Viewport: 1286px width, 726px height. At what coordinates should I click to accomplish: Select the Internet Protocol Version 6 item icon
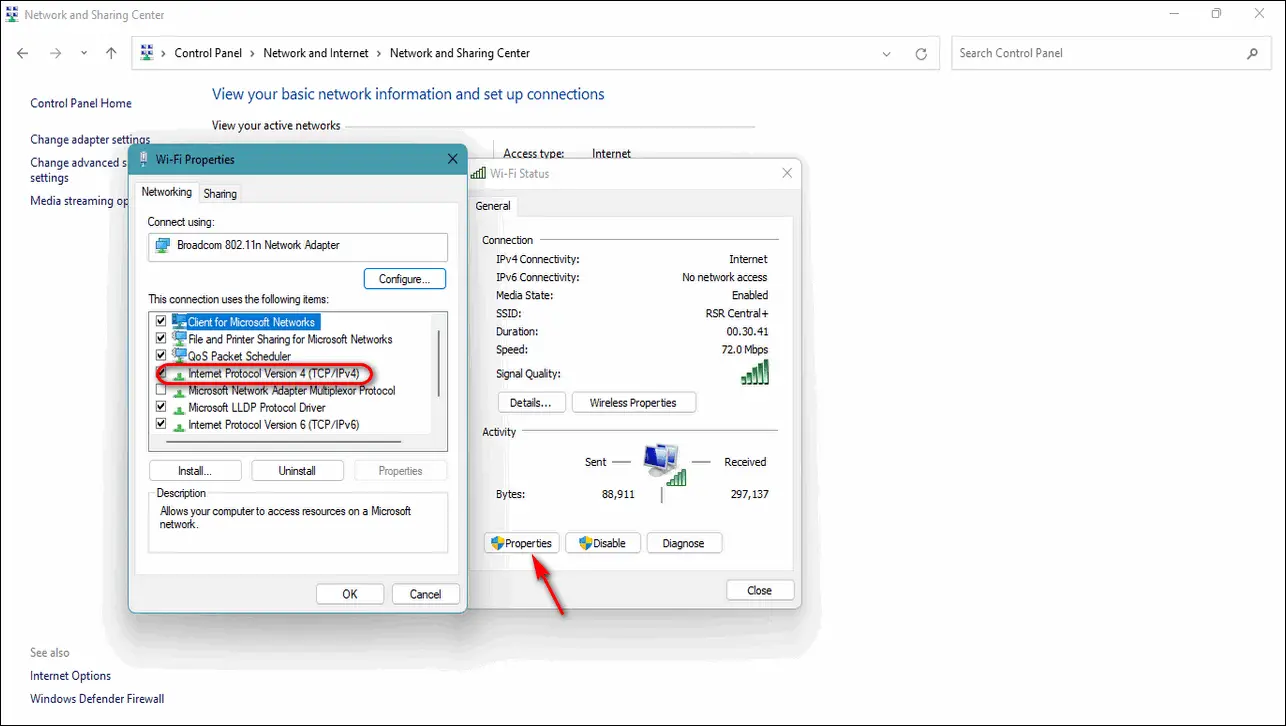click(180, 425)
